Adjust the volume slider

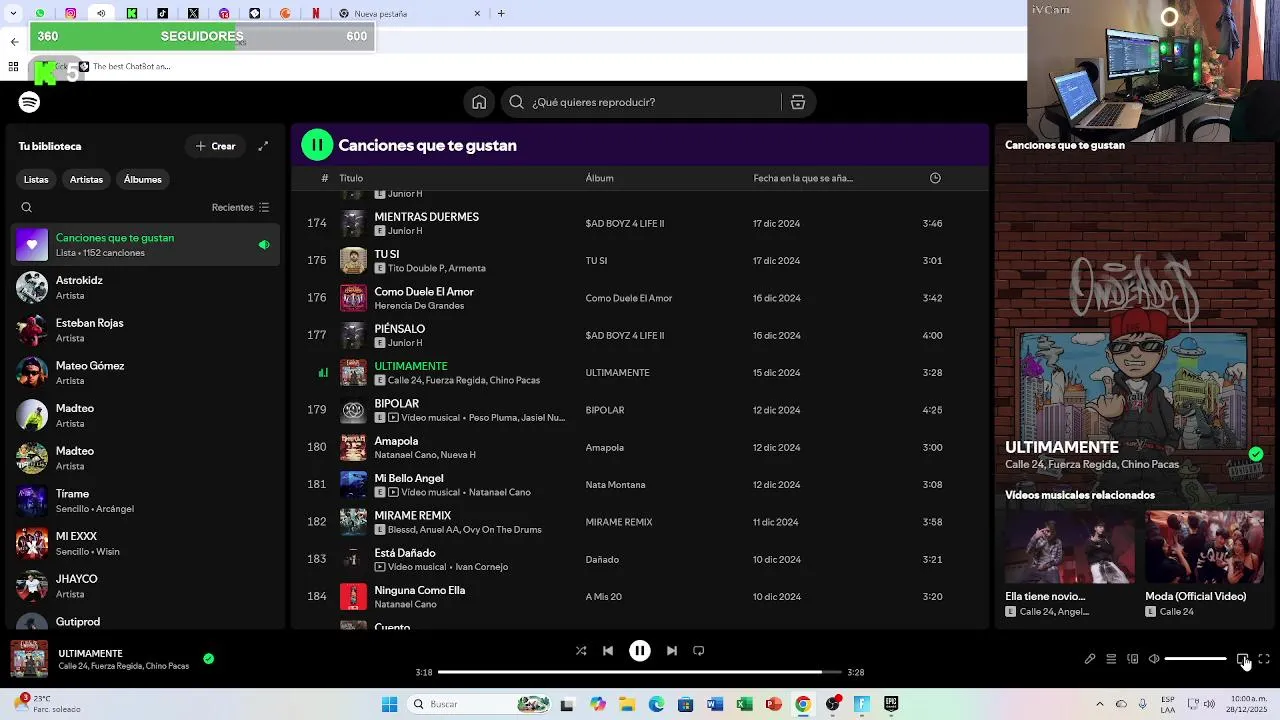point(1196,659)
